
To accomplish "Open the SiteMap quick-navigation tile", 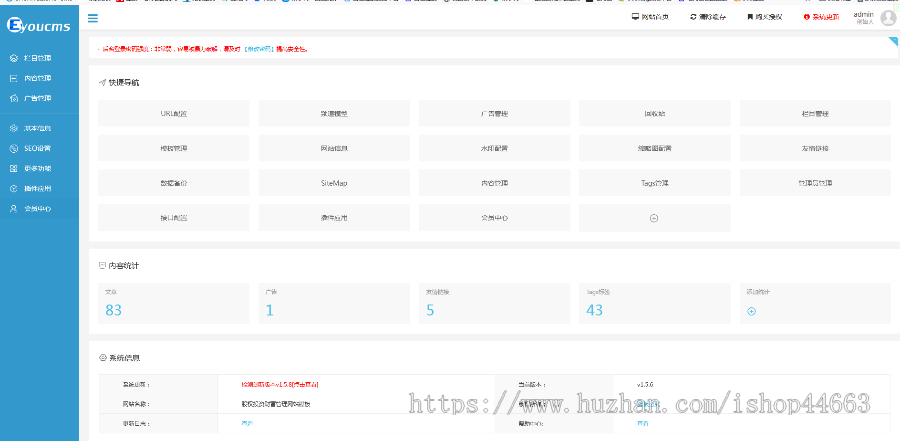I will click(x=334, y=183).
